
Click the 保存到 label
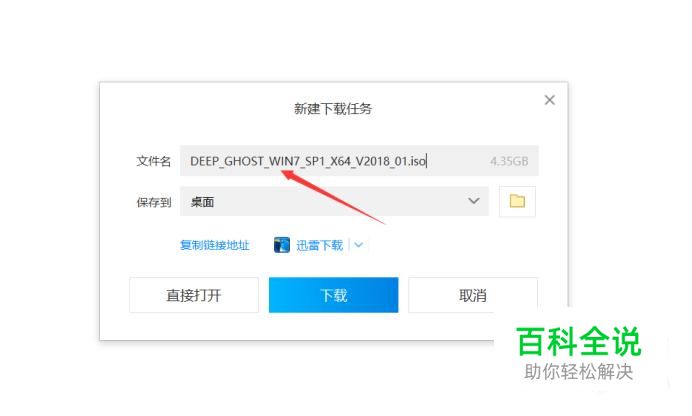point(154,202)
